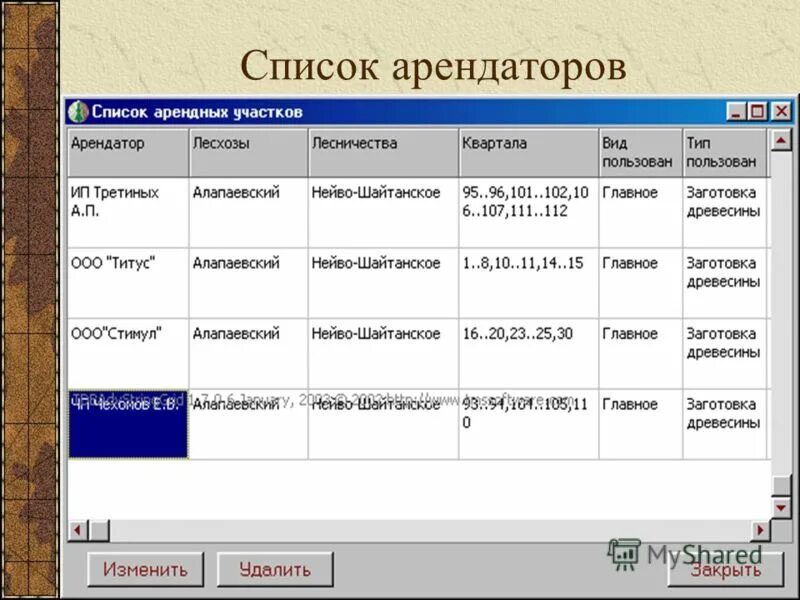Click the "Тип пользован" column header
Screen dimensions: 800x600
[725, 152]
